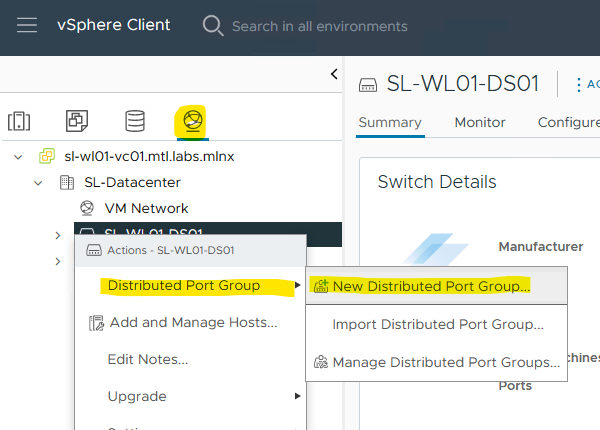Click the switch icon beside SL-WL01-DS01 title

(368, 85)
